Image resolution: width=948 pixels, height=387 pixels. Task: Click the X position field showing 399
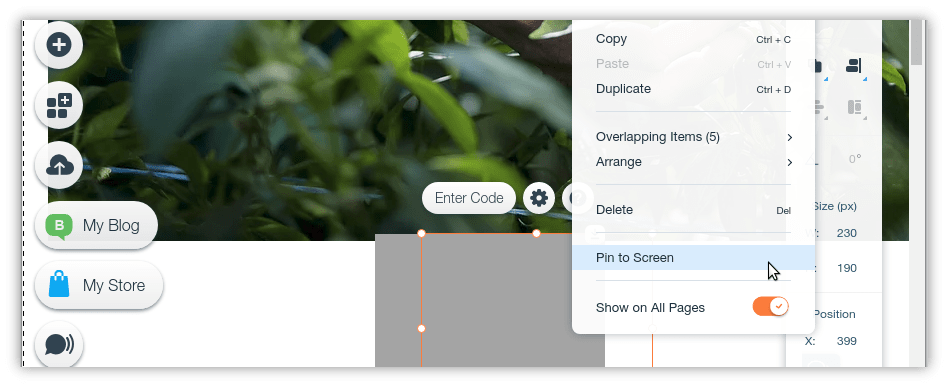(846, 341)
